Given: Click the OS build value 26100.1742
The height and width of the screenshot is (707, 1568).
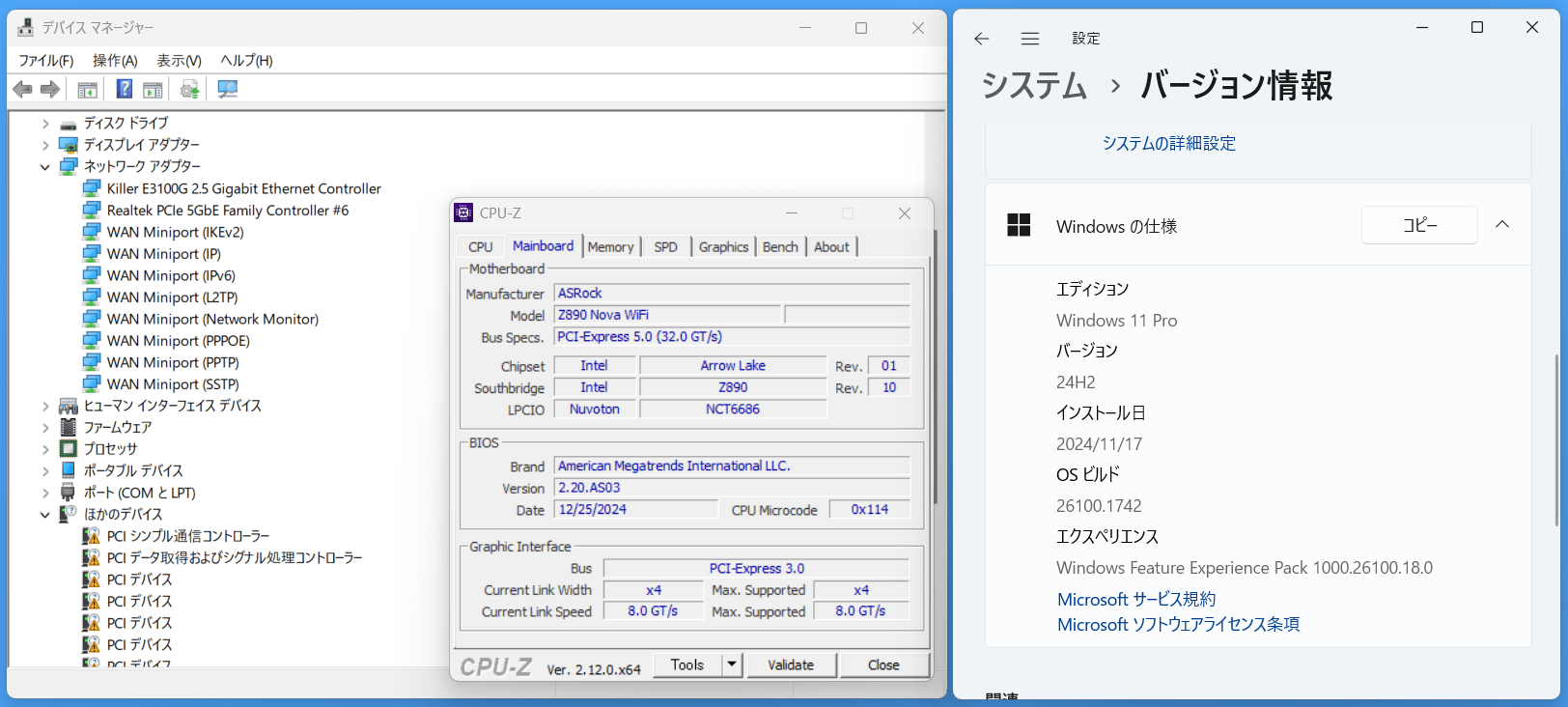Looking at the screenshot, I should point(1099,506).
